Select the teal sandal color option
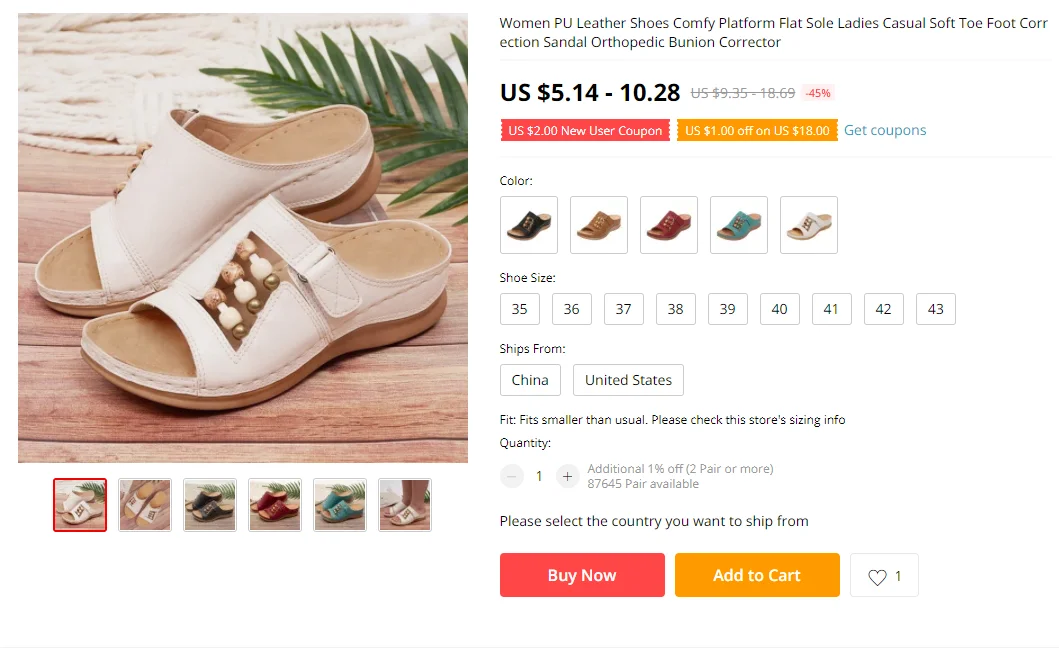Viewport: 1059px width, 648px height. pos(739,225)
